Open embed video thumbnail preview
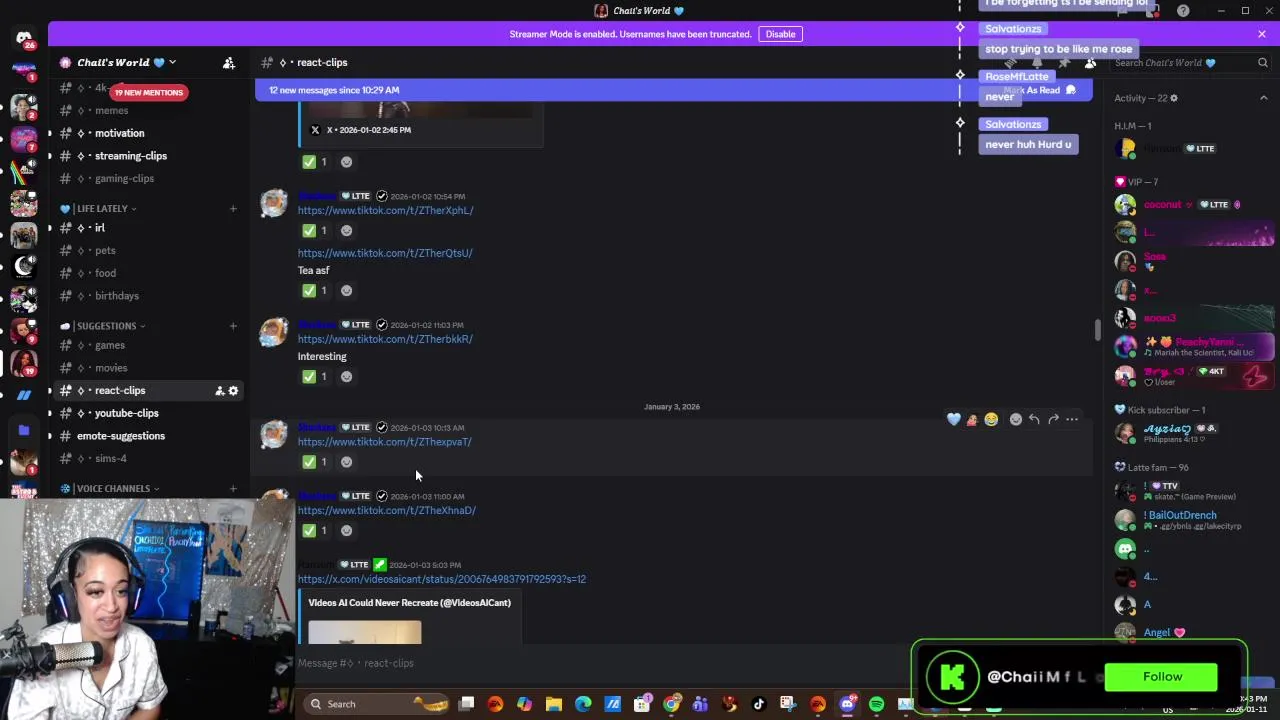This screenshot has height=720, width=1280. tap(365, 632)
